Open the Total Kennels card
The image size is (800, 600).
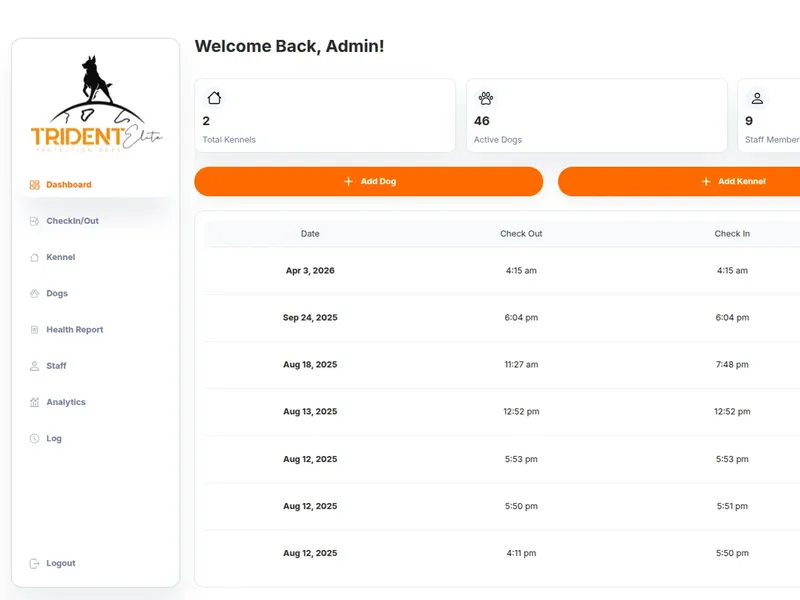pyautogui.click(x=325, y=115)
